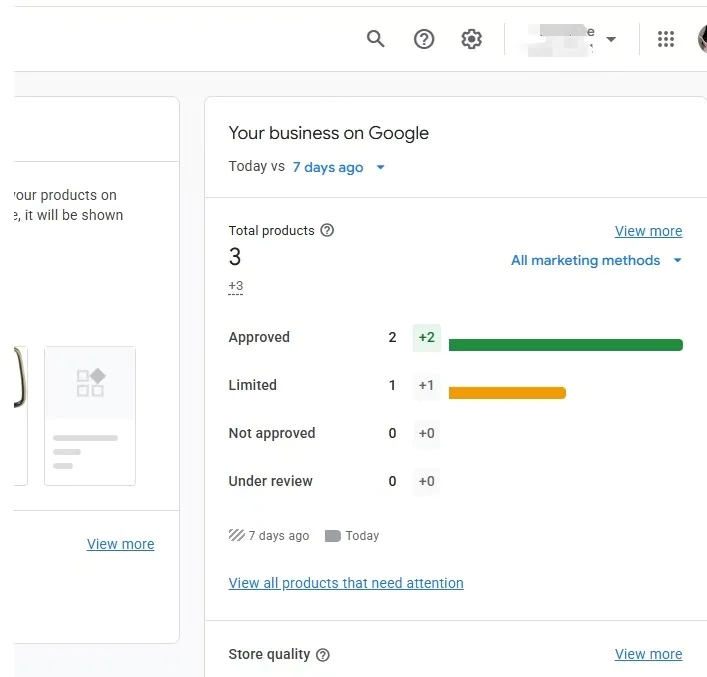Viewport: 707px width, 677px height.
Task: Click the +3 total products change
Action: click(236, 287)
